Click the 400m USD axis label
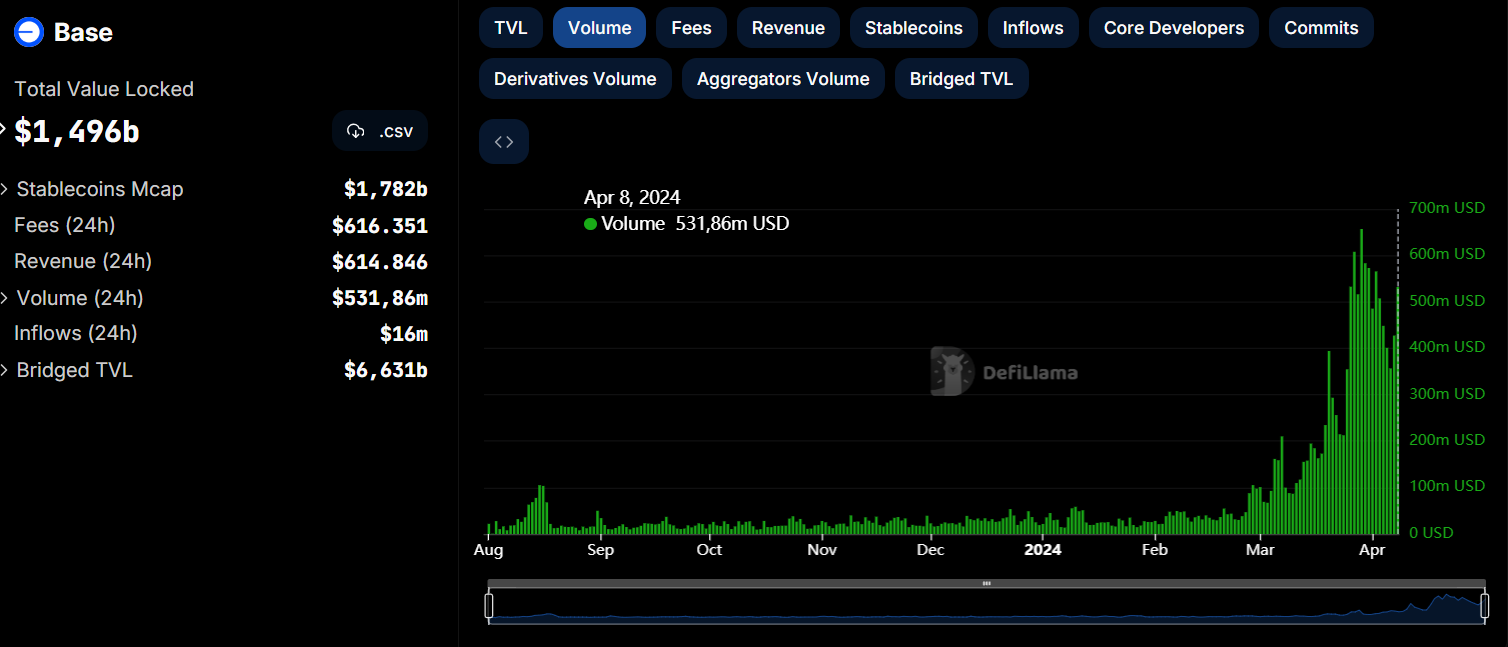The width and height of the screenshot is (1508, 647). pos(1447,346)
